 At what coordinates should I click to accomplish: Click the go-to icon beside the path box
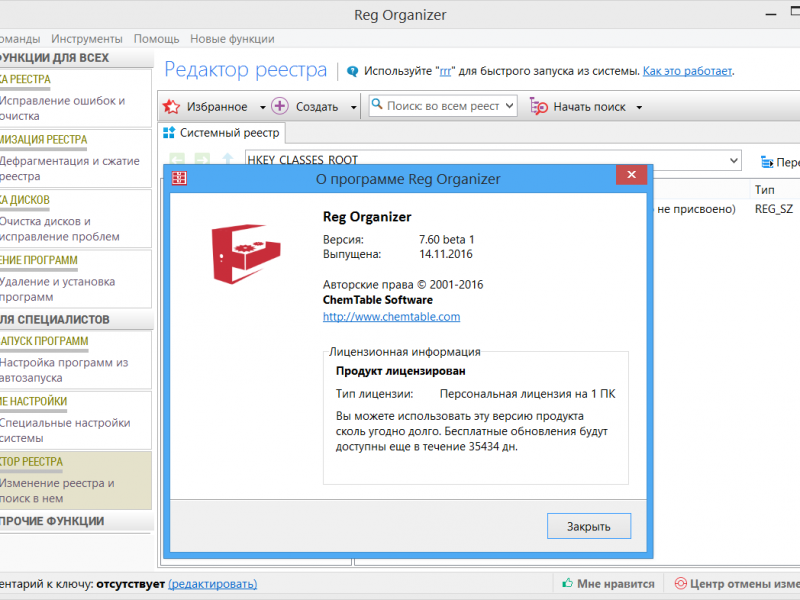[x=767, y=162]
